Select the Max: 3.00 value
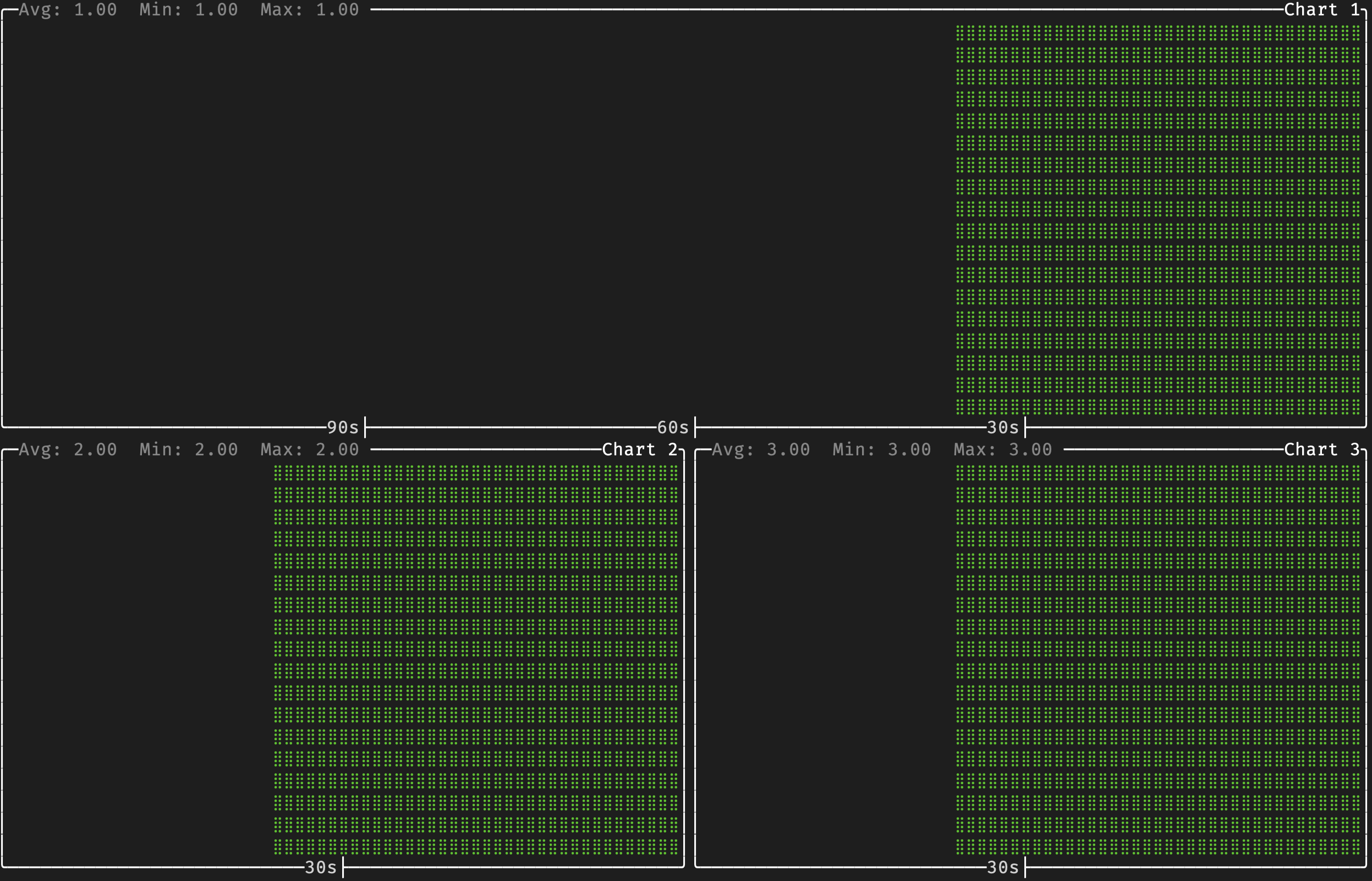Image resolution: width=1372 pixels, height=881 pixels. click(x=1002, y=450)
